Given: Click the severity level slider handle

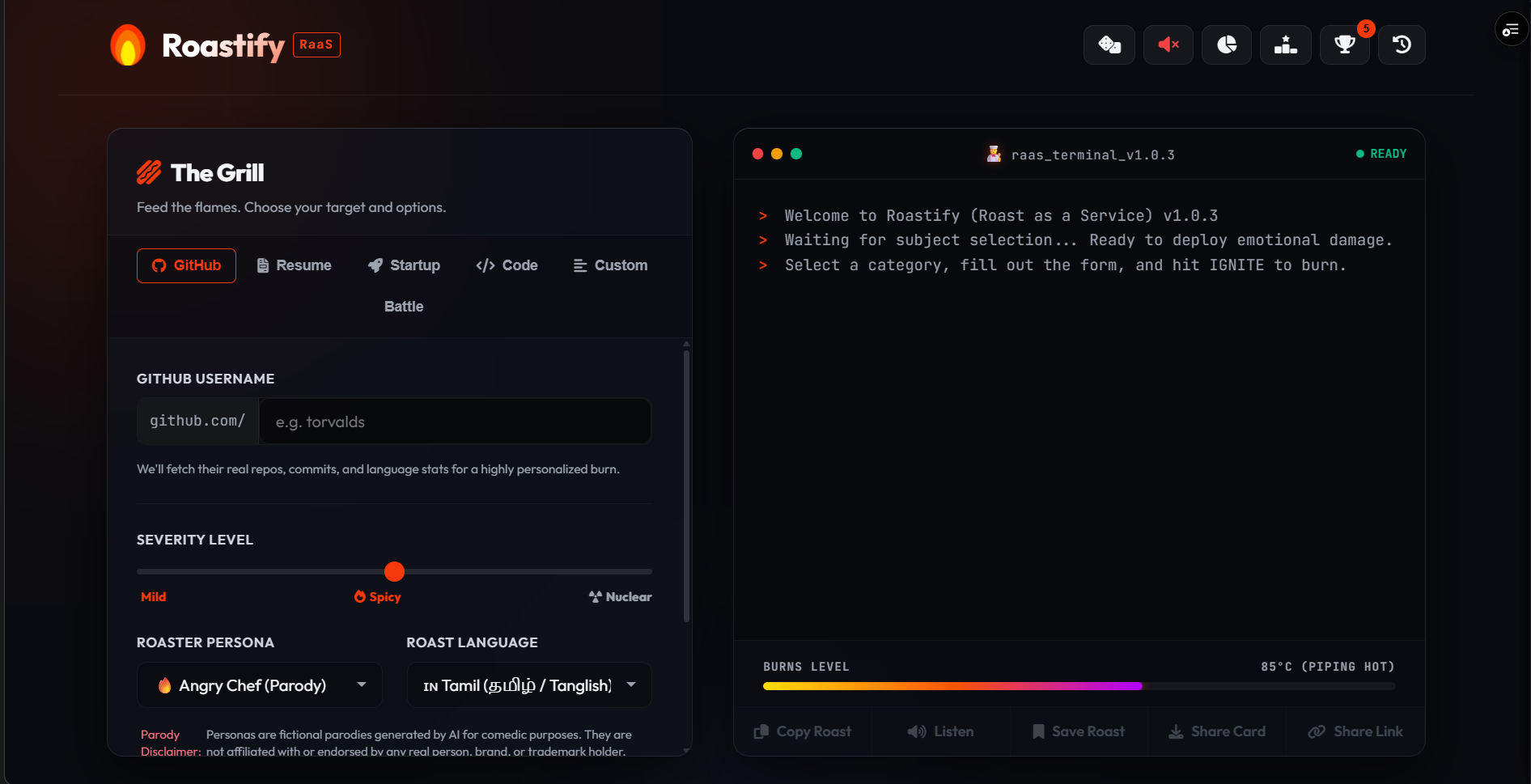Looking at the screenshot, I should (394, 571).
